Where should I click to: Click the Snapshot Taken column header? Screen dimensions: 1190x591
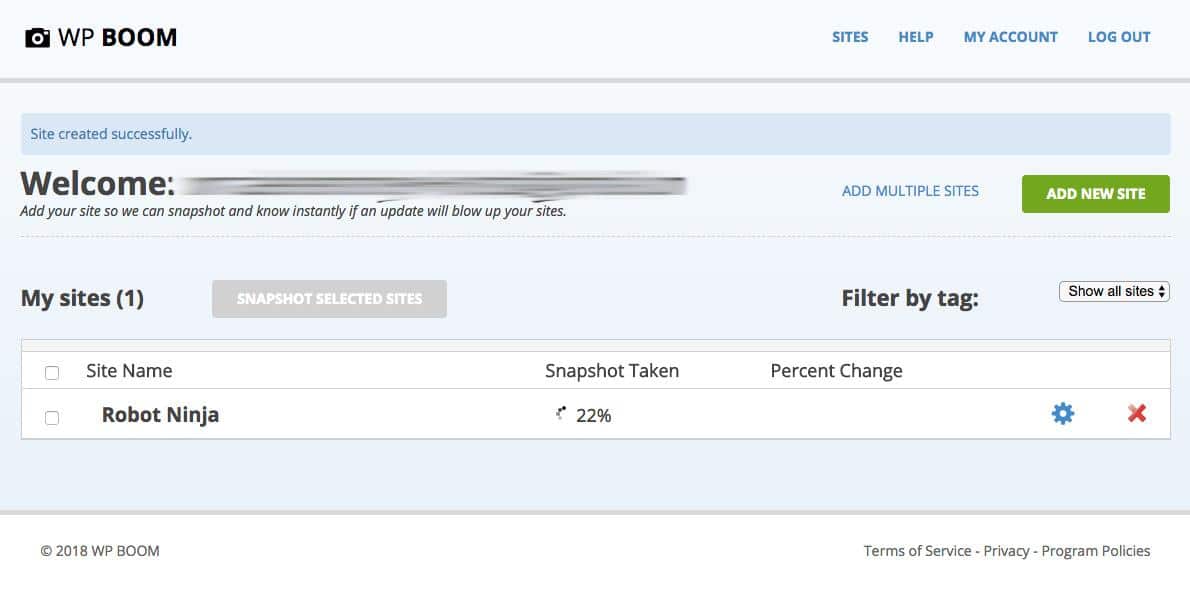pos(611,371)
